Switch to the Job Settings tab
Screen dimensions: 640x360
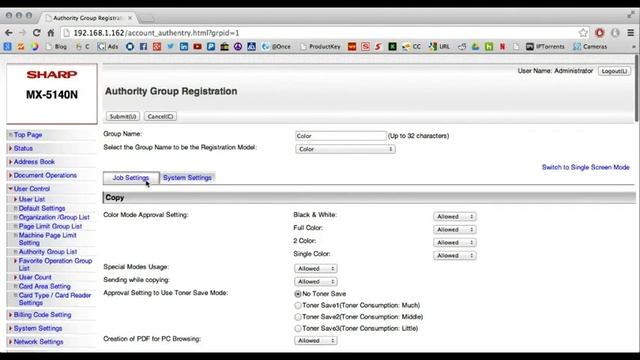click(x=131, y=178)
